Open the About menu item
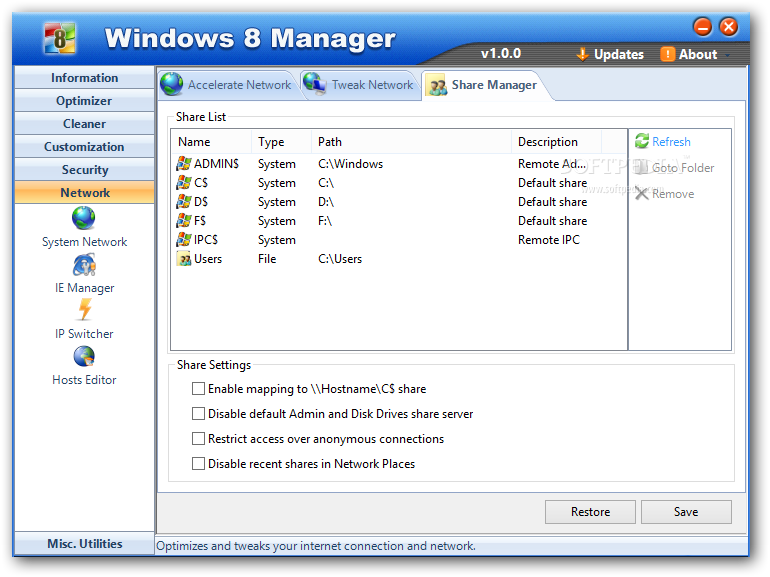The height and width of the screenshot is (577, 770). coord(689,54)
